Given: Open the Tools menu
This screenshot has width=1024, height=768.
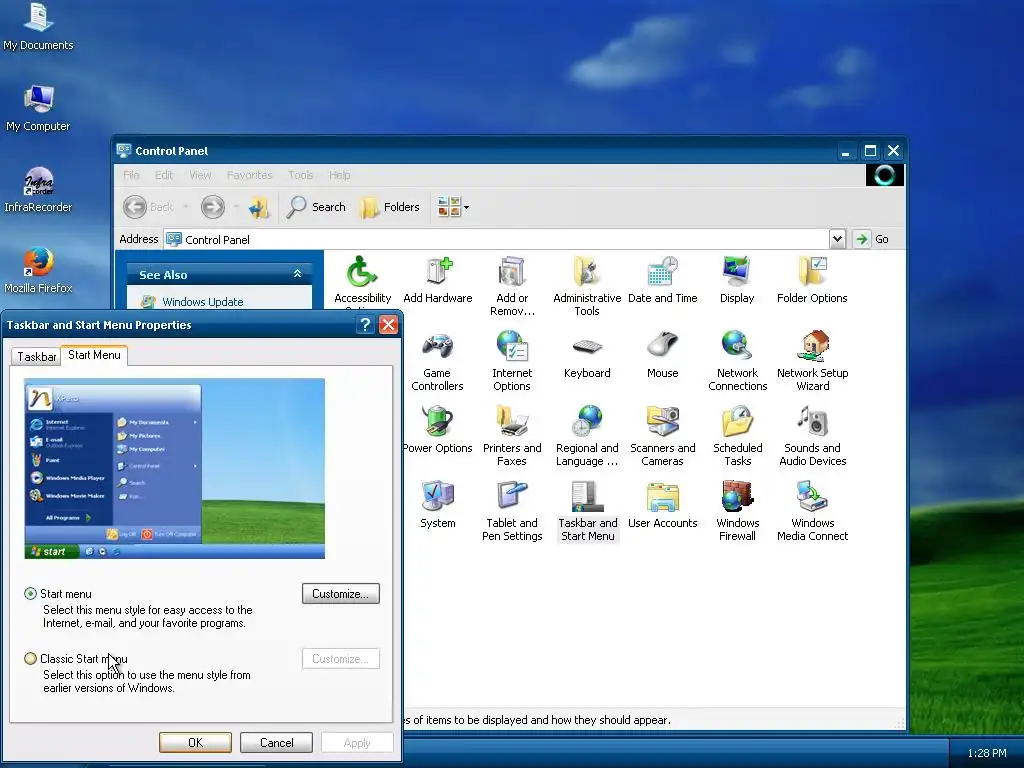Looking at the screenshot, I should 300,175.
